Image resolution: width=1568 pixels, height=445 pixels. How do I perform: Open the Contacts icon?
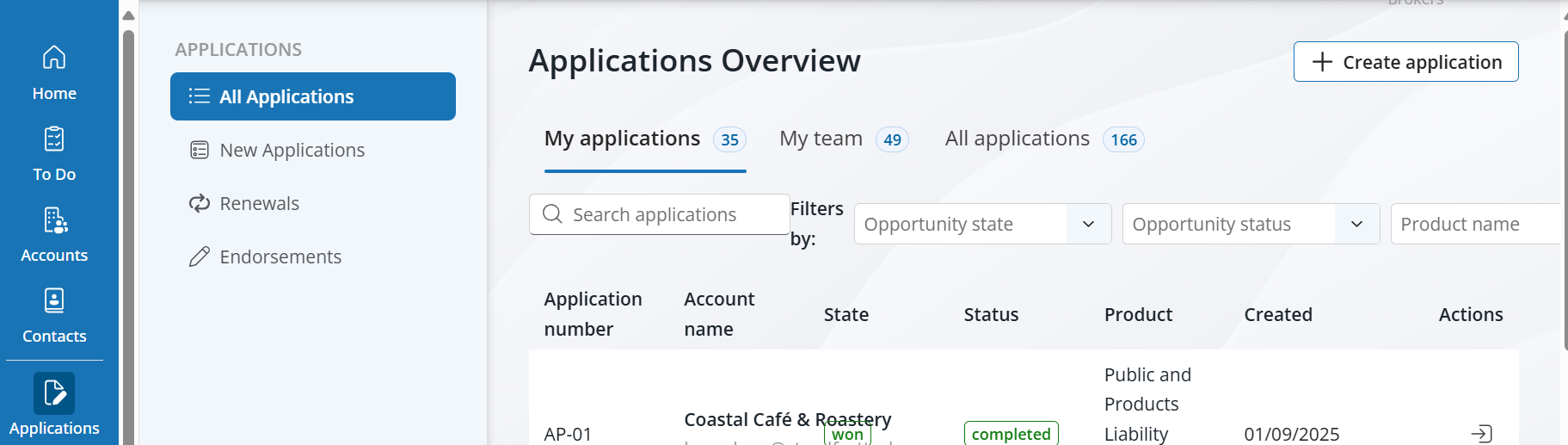click(x=54, y=300)
